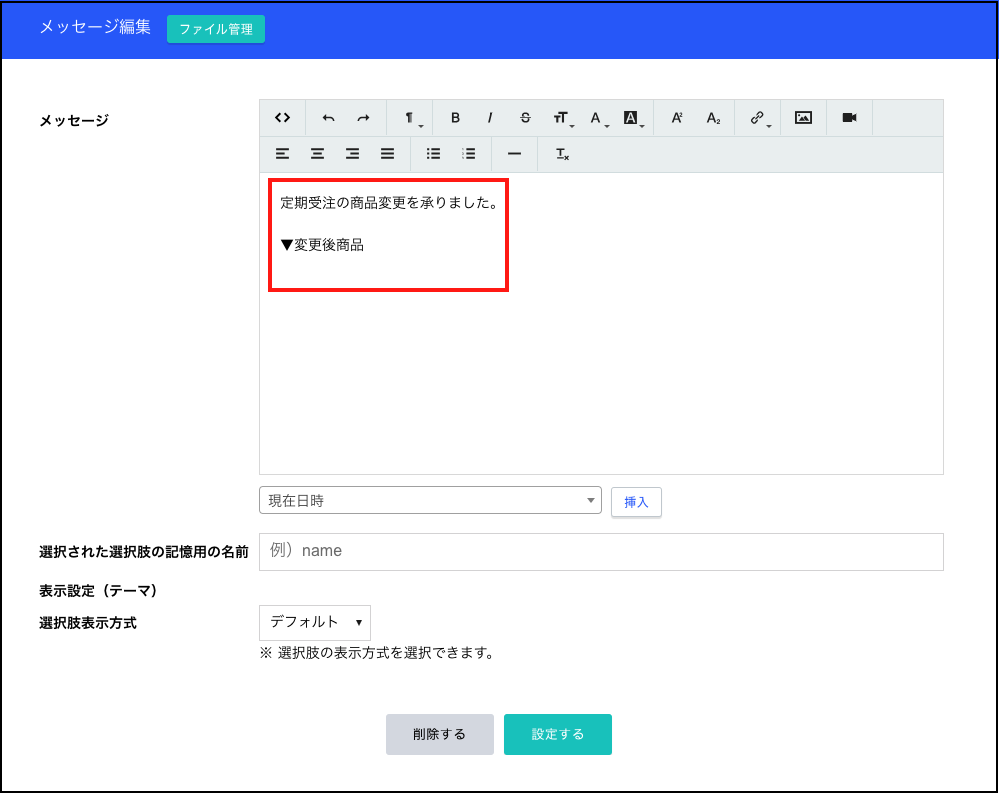999x793 pixels.
Task: Apply subscript formatting
Action: (713, 118)
